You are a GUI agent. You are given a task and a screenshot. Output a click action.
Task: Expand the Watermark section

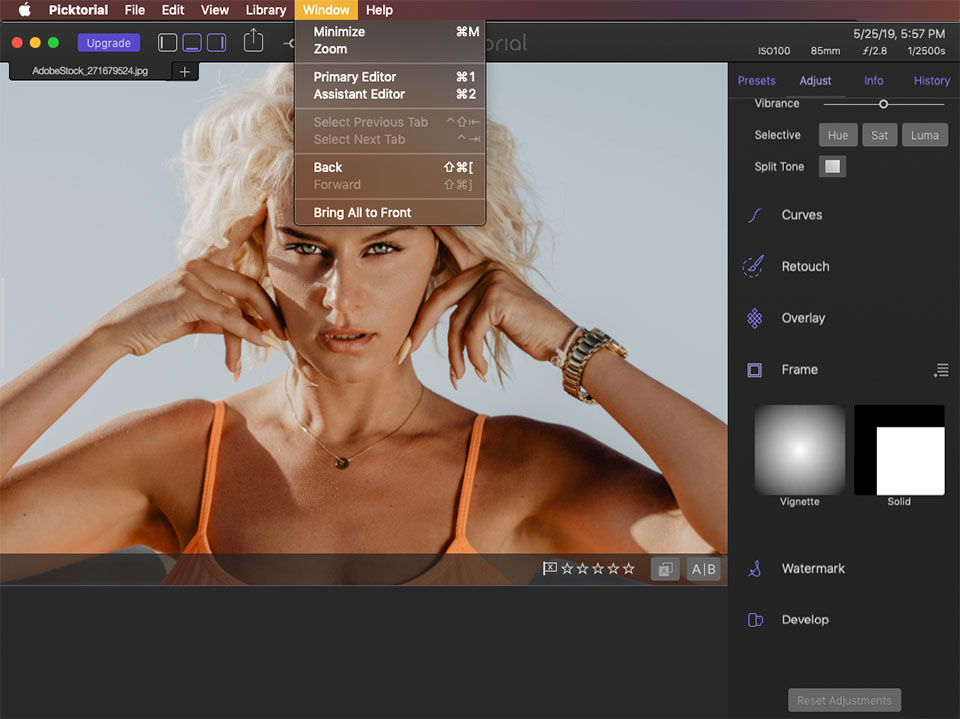tap(813, 568)
